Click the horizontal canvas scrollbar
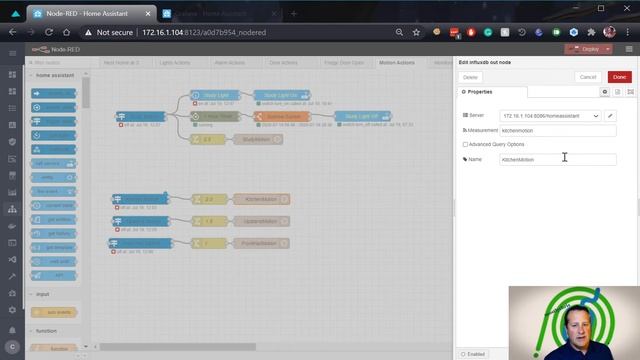The width and height of the screenshot is (640, 360). tap(178, 347)
